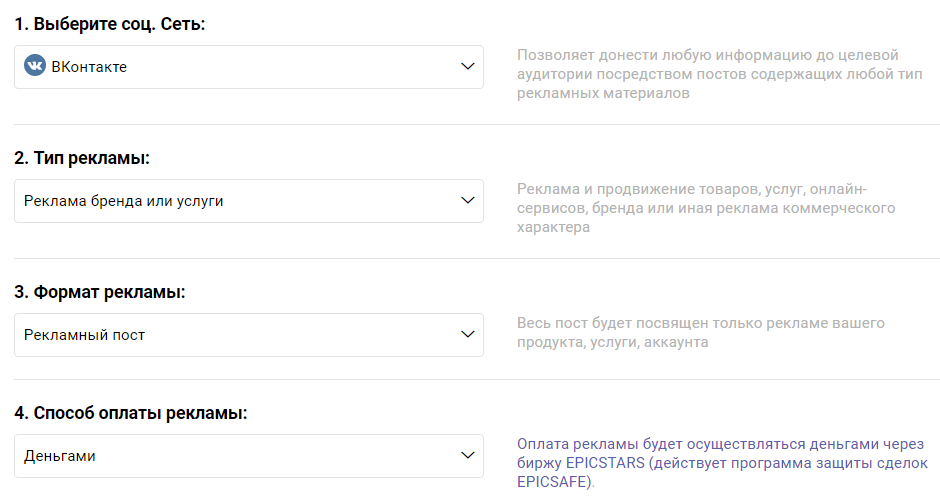Click the VK logo icon in the selector

pyautogui.click(x=35, y=66)
